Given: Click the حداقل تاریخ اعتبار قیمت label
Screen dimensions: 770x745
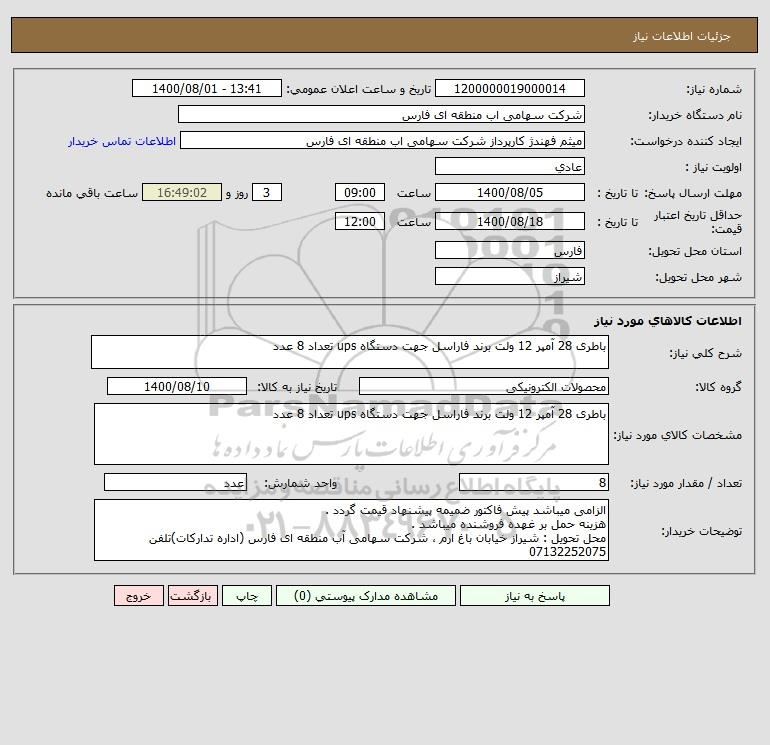Looking at the screenshot, I should pos(697,222).
